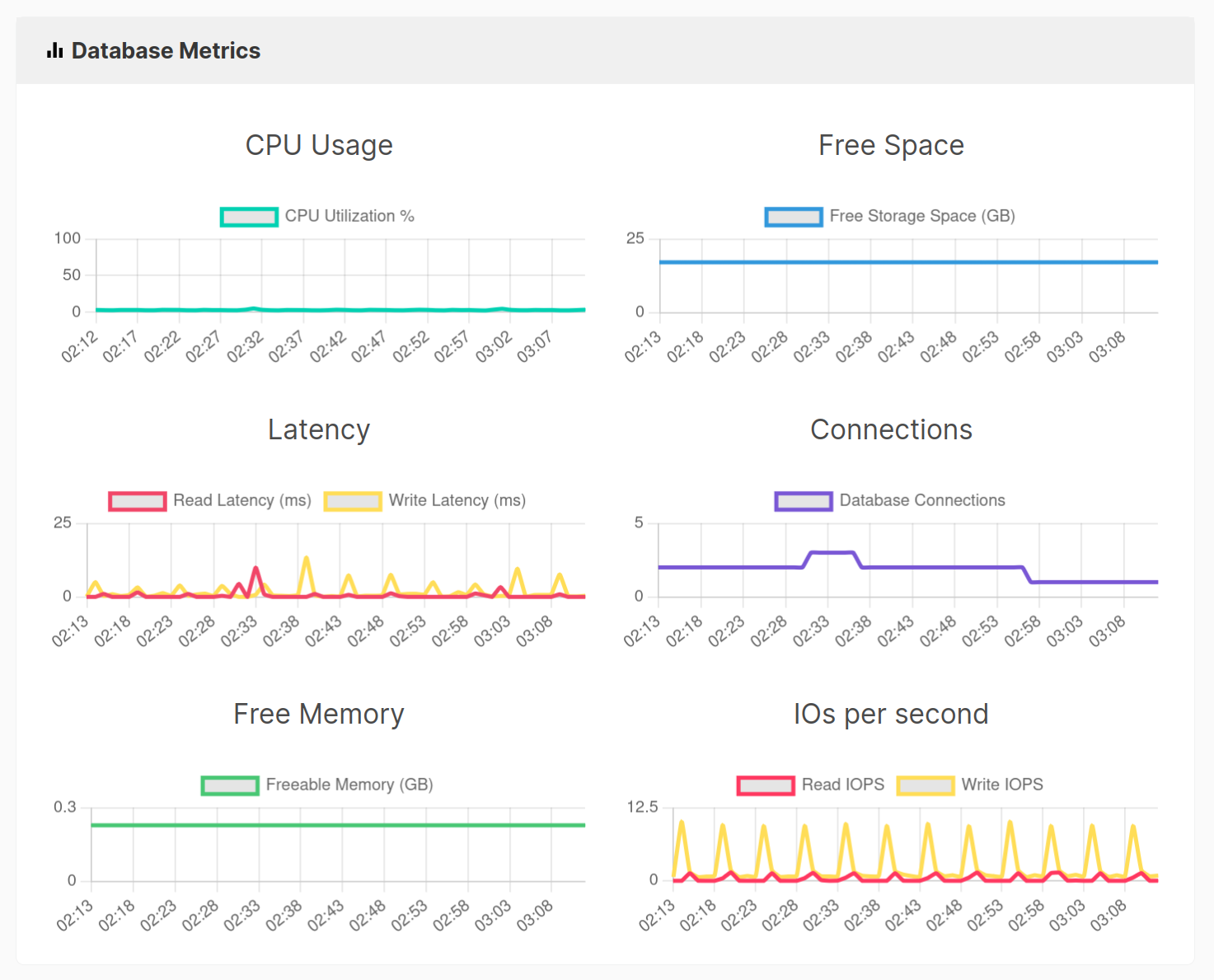Click the Database Metrics panel heading text
This screenshot has height=980, width=1214.
click(166, 51)
